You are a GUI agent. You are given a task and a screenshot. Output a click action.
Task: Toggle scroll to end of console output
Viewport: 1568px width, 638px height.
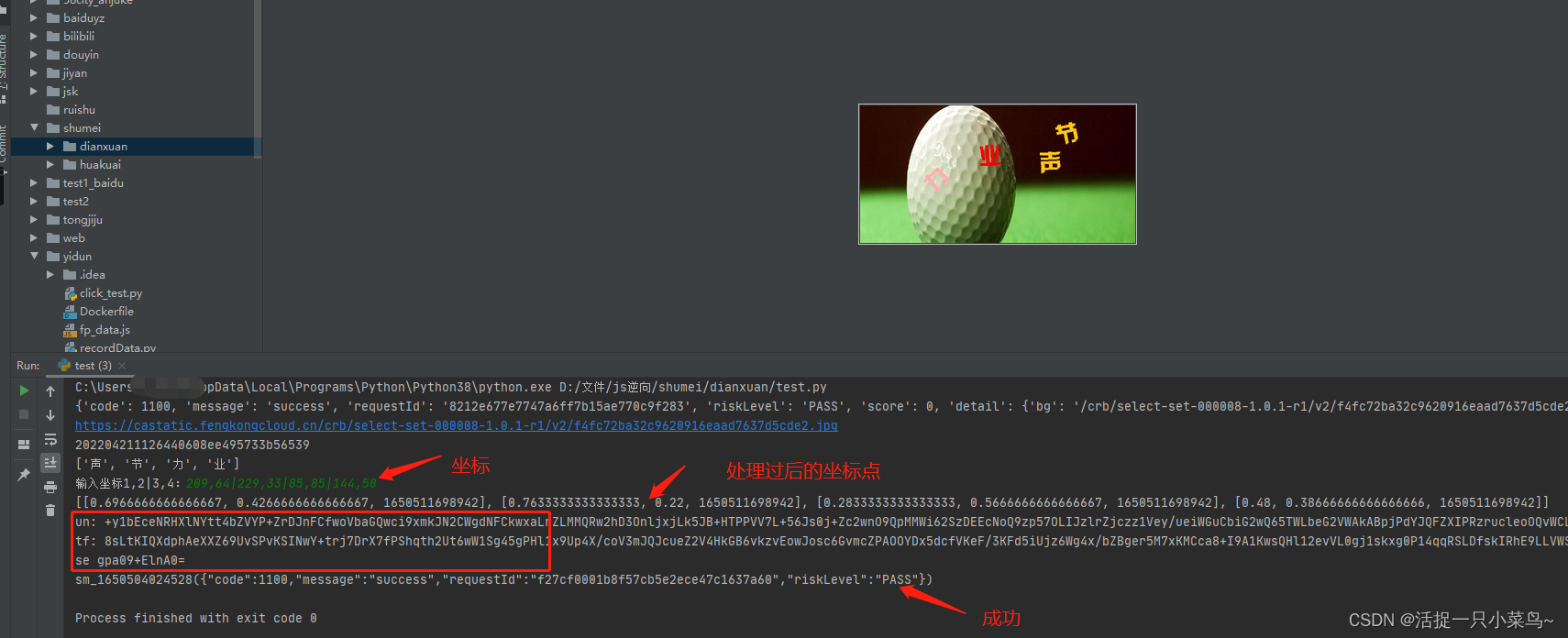click(x=50, y=463)
